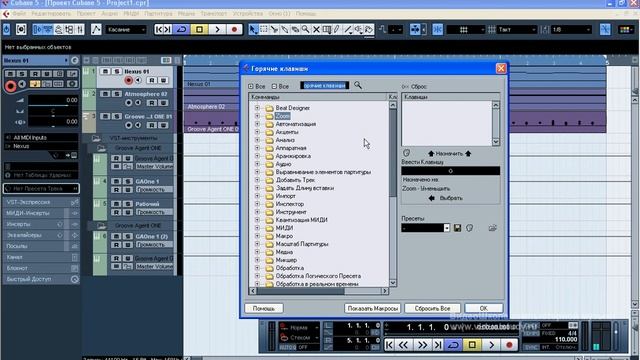Click the Выбрать select button
Screen dimensions: 640x360
(x=446, y=198)
